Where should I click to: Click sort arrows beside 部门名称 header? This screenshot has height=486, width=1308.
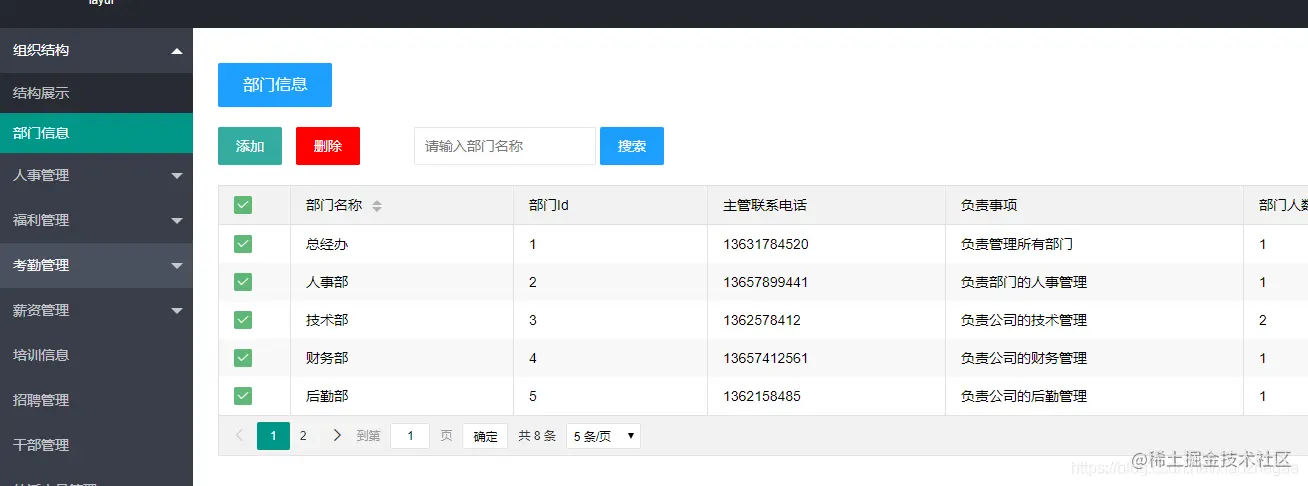point(377,206)
